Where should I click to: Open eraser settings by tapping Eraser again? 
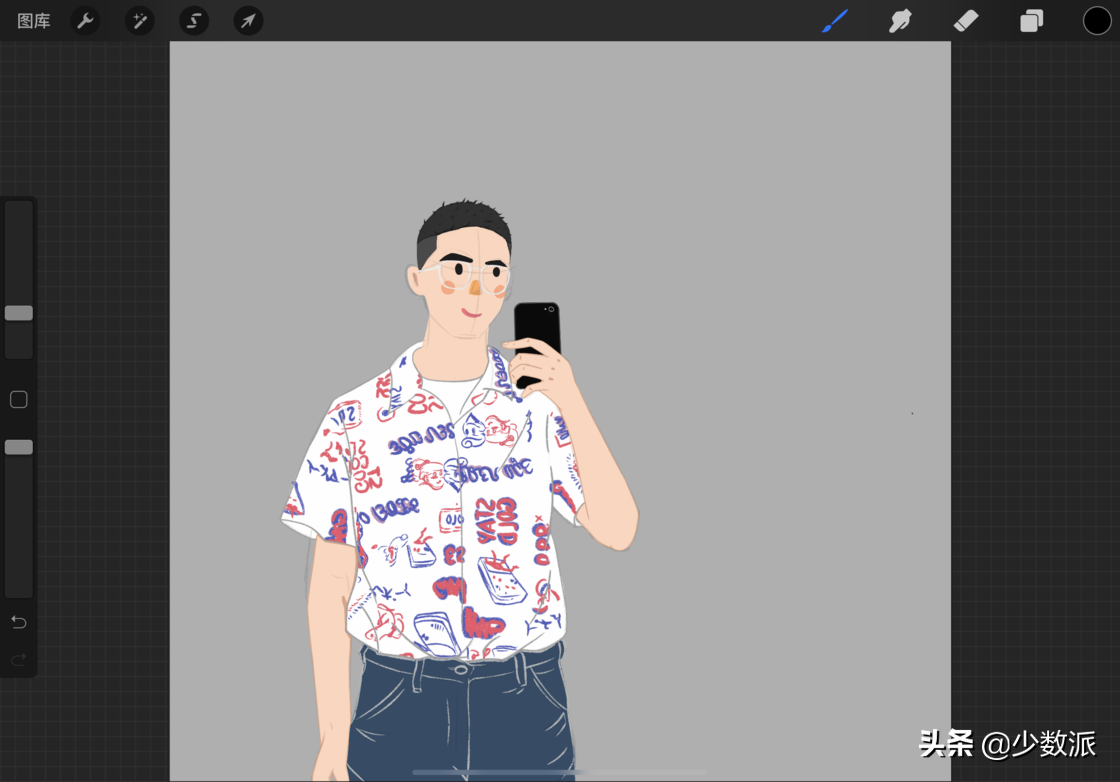coord(965,20)
